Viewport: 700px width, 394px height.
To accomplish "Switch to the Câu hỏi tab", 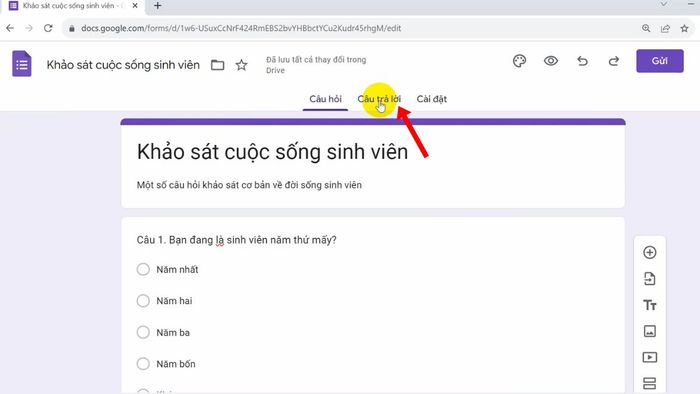I will (x=325, y=99).
